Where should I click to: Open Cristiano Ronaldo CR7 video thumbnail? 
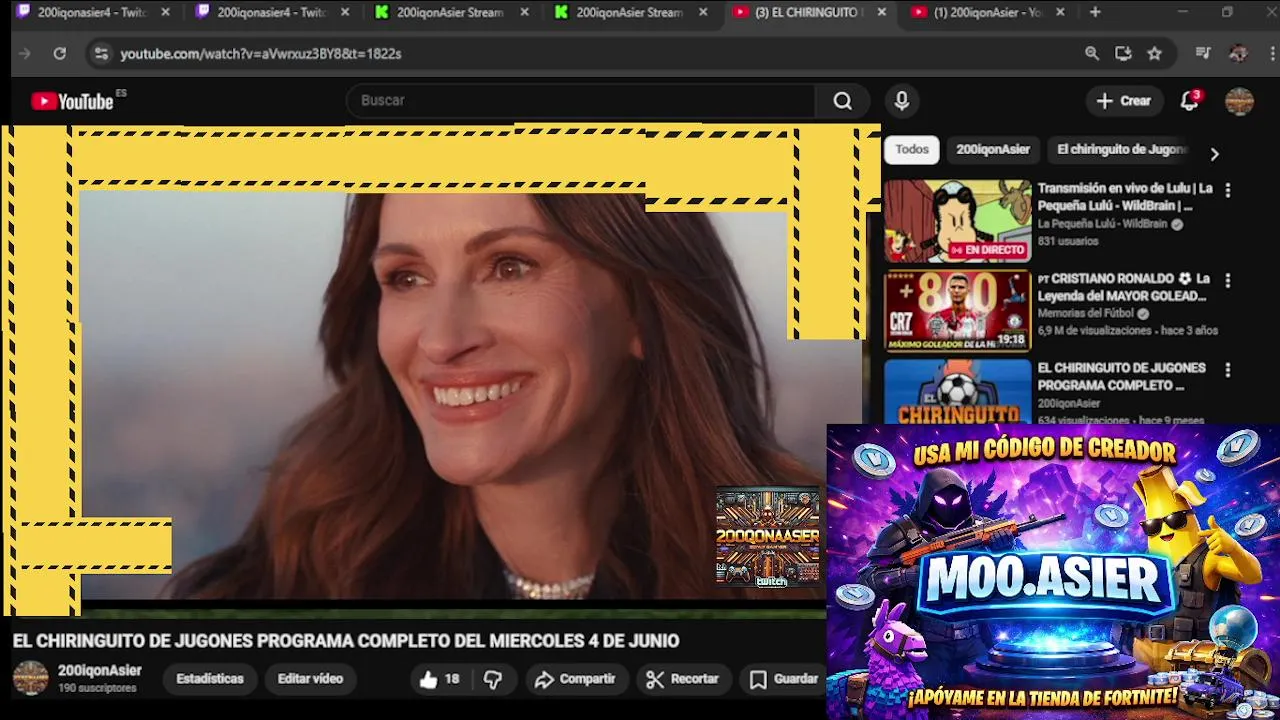pos(957,311)
